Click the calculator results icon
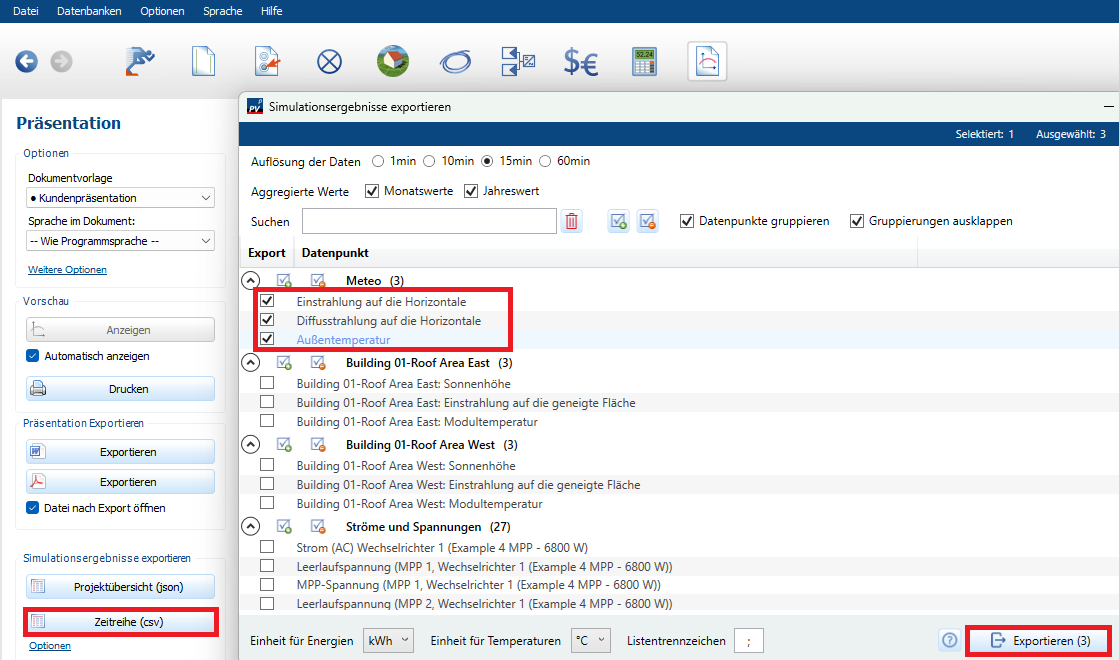Image resolution: width=1119 pixels, height=660 pixels. pyautogui.click(x=643, y=62)
